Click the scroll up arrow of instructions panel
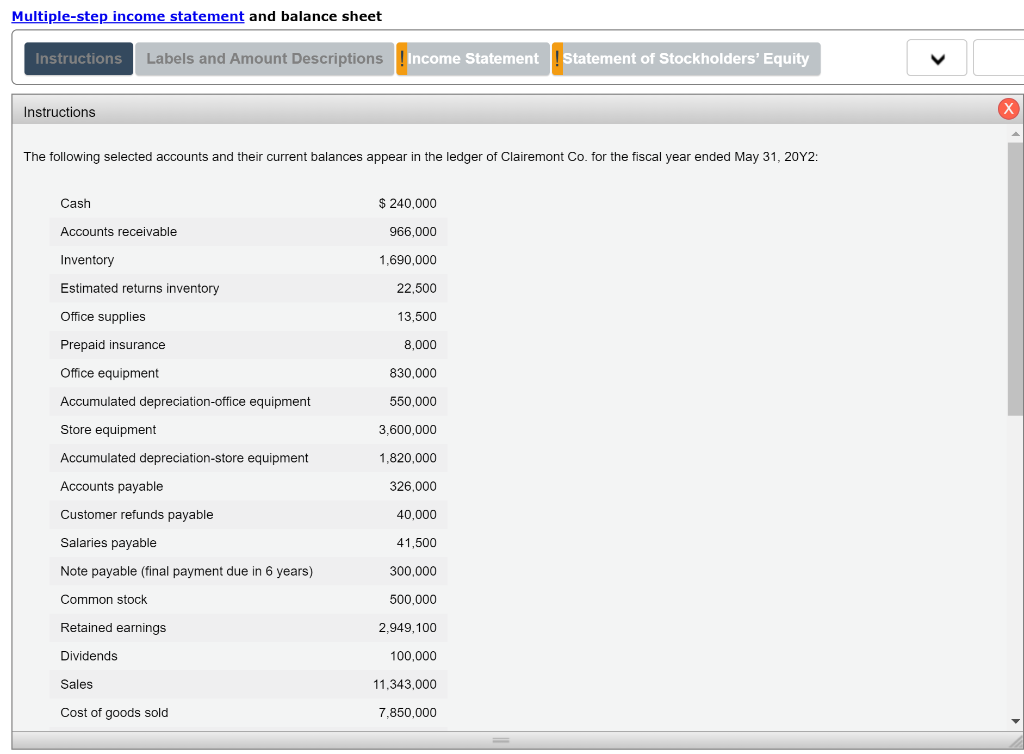Viewport: 1024px width, 754px height. pyautogui.click(x=1015, y=134)
